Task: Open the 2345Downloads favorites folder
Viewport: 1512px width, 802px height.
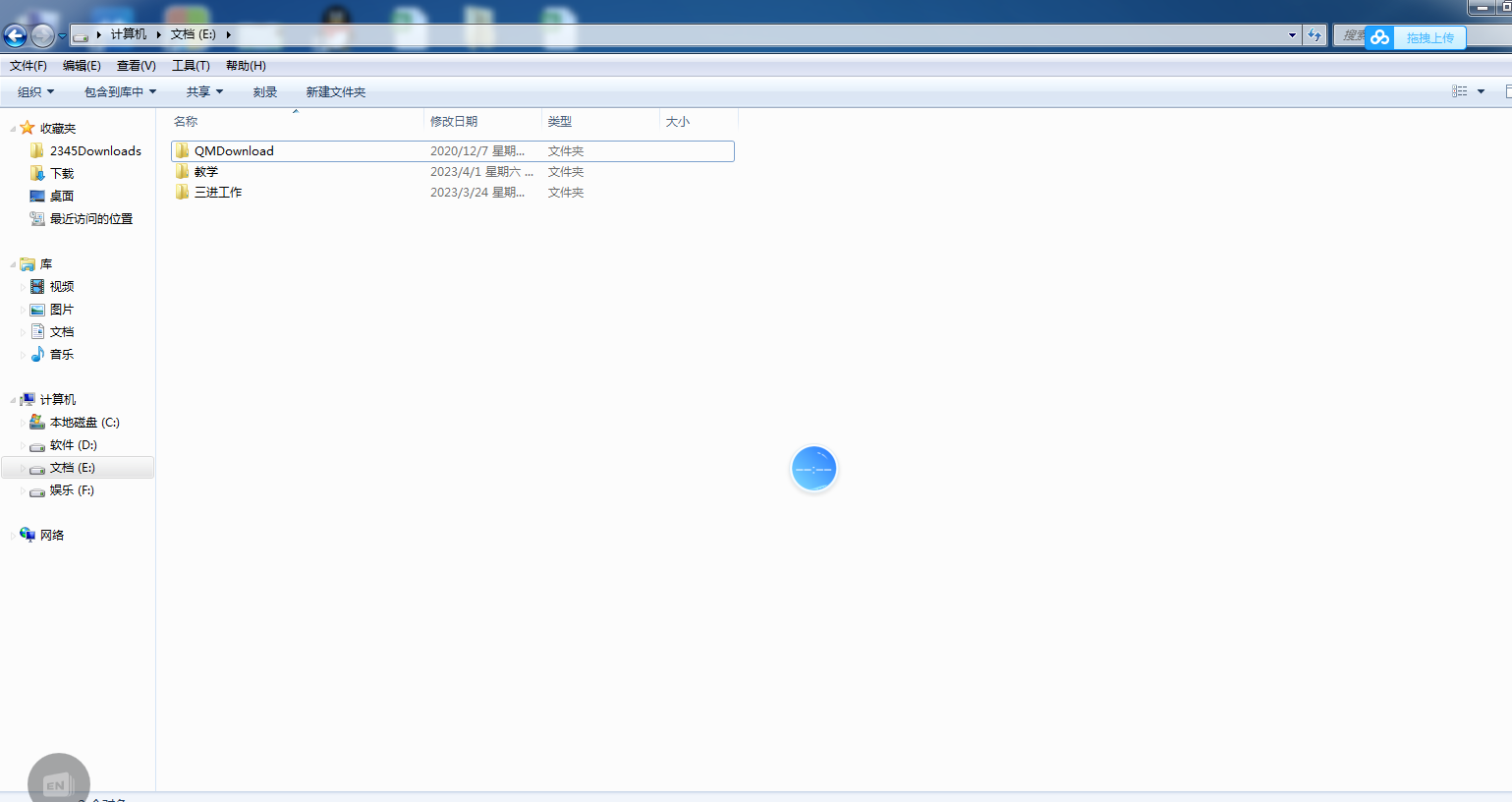Action: [x=94, y=150]
